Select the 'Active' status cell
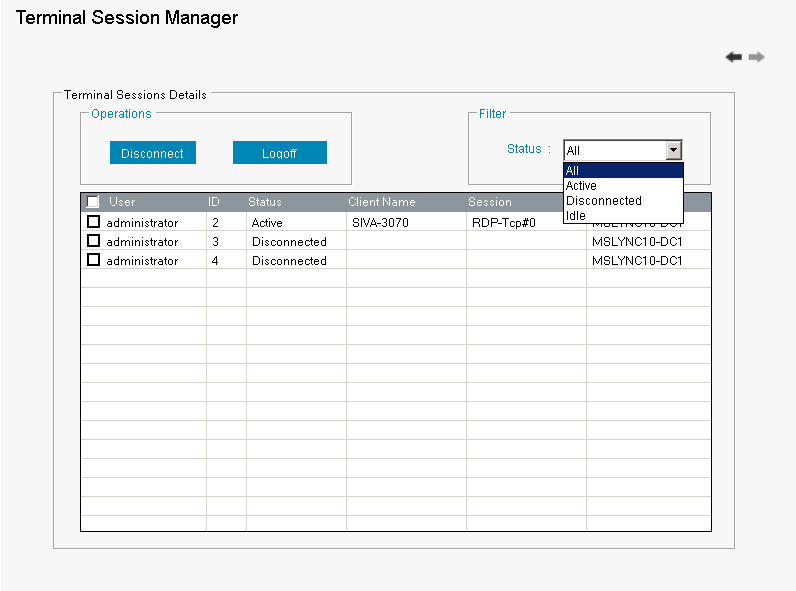This screenshot has width=796, height=591. pyautogui.click(x=267, y=222)
